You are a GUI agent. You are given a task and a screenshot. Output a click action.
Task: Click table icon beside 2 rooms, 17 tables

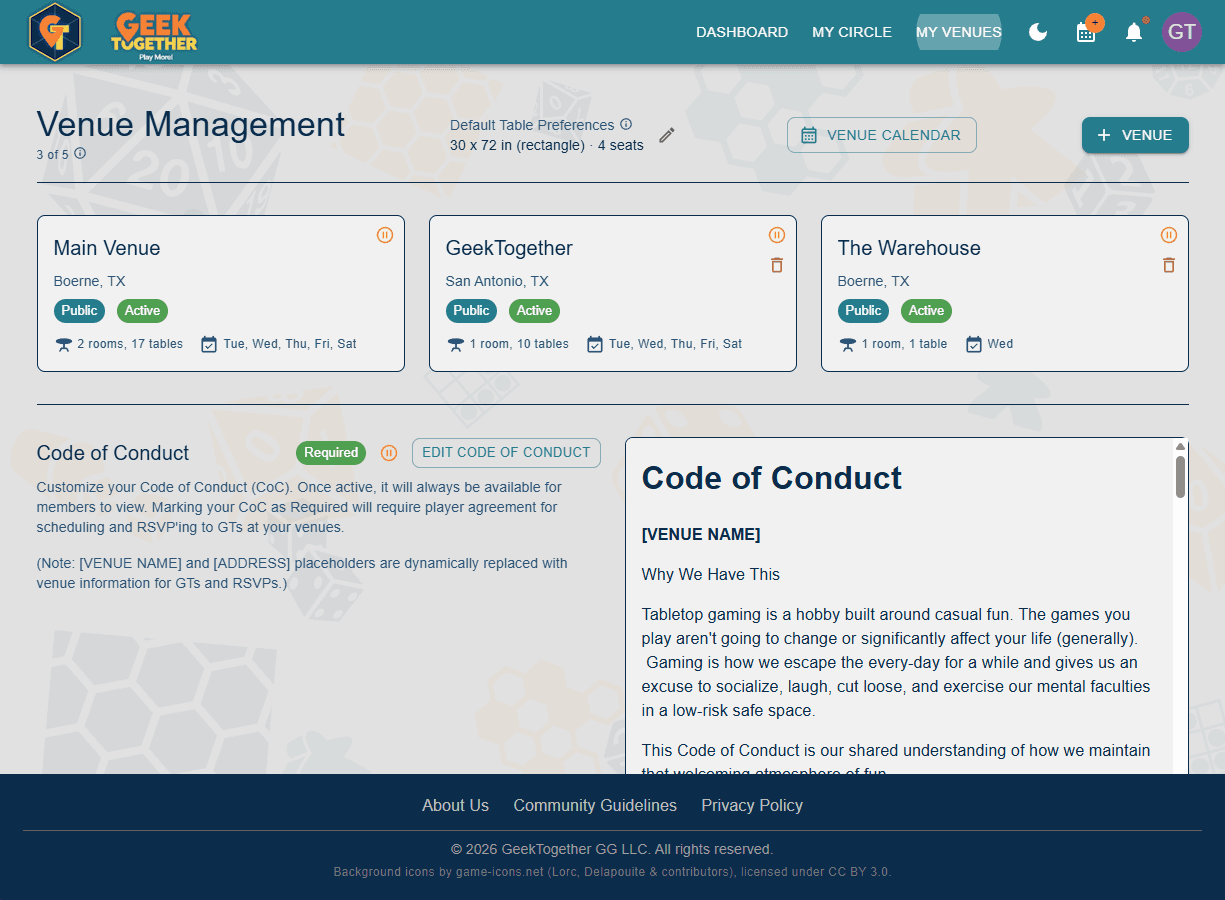point(64,344)
